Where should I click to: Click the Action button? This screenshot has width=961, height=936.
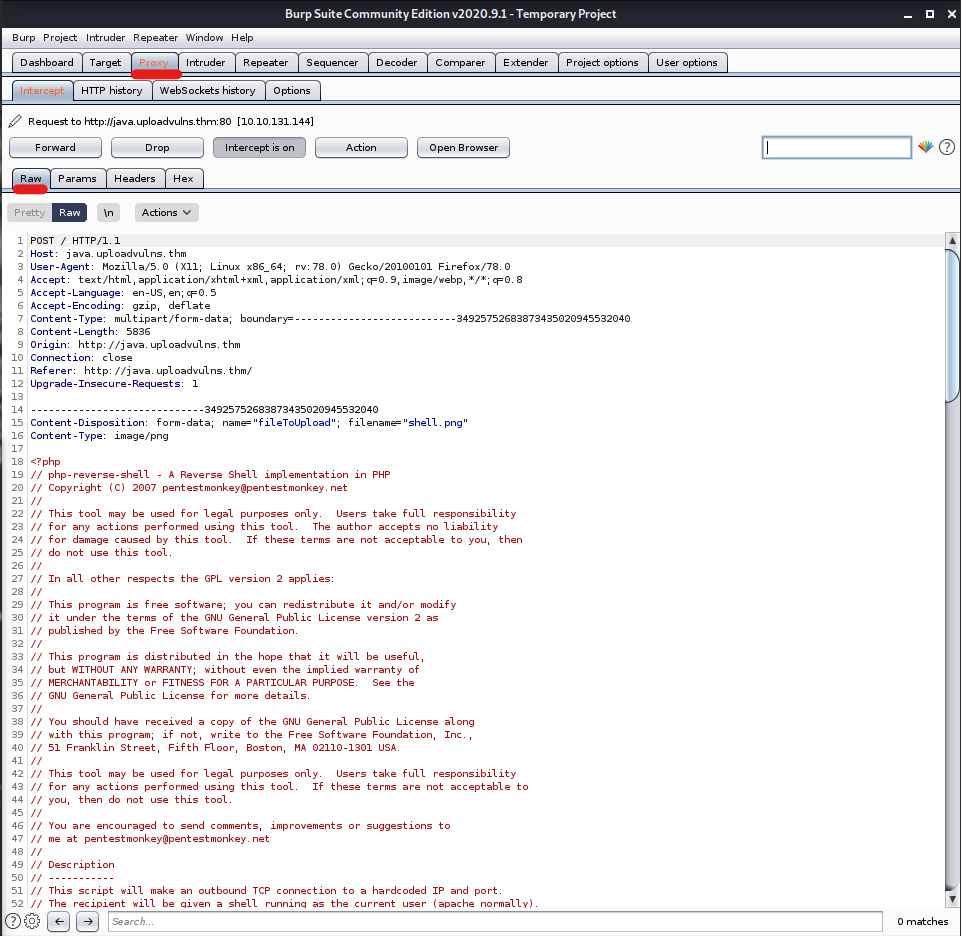tap(361, 148)
